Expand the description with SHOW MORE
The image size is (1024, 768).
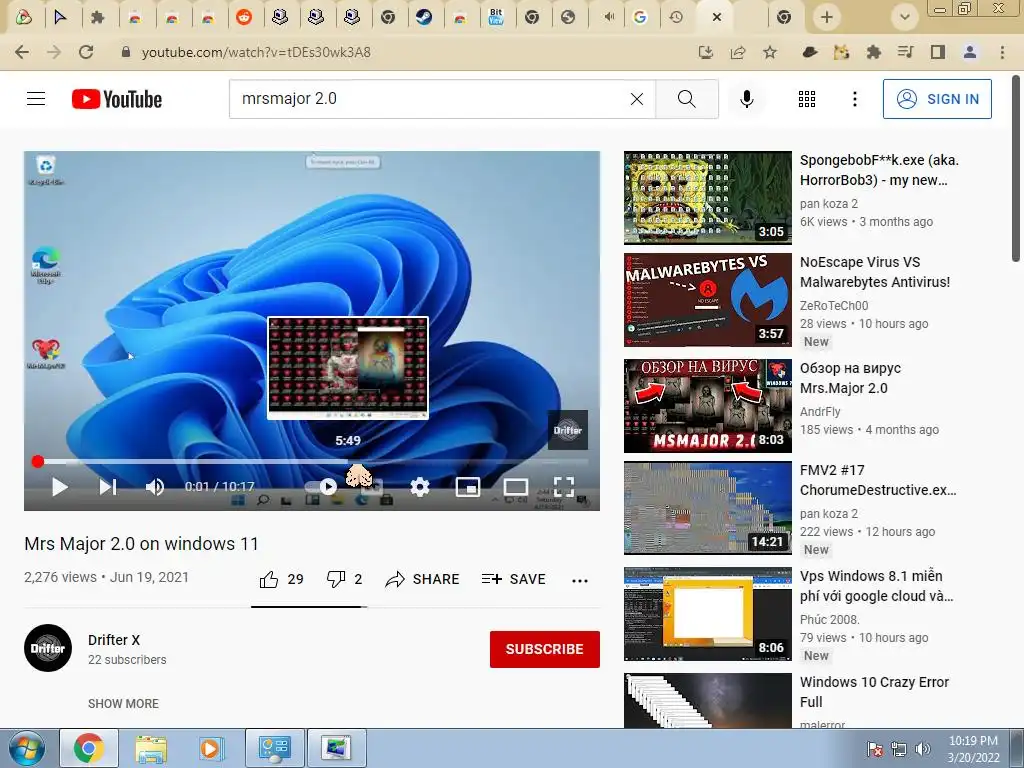[x=123, y=703]
